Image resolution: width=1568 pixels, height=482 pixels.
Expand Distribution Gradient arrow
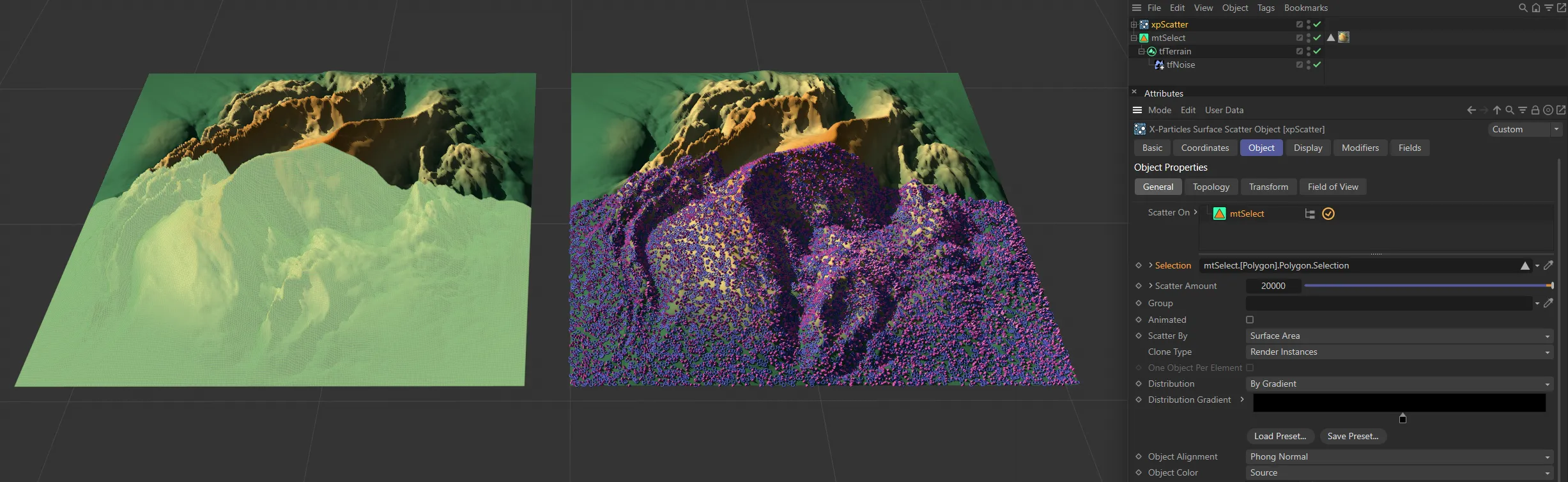tap(1242, 400)
